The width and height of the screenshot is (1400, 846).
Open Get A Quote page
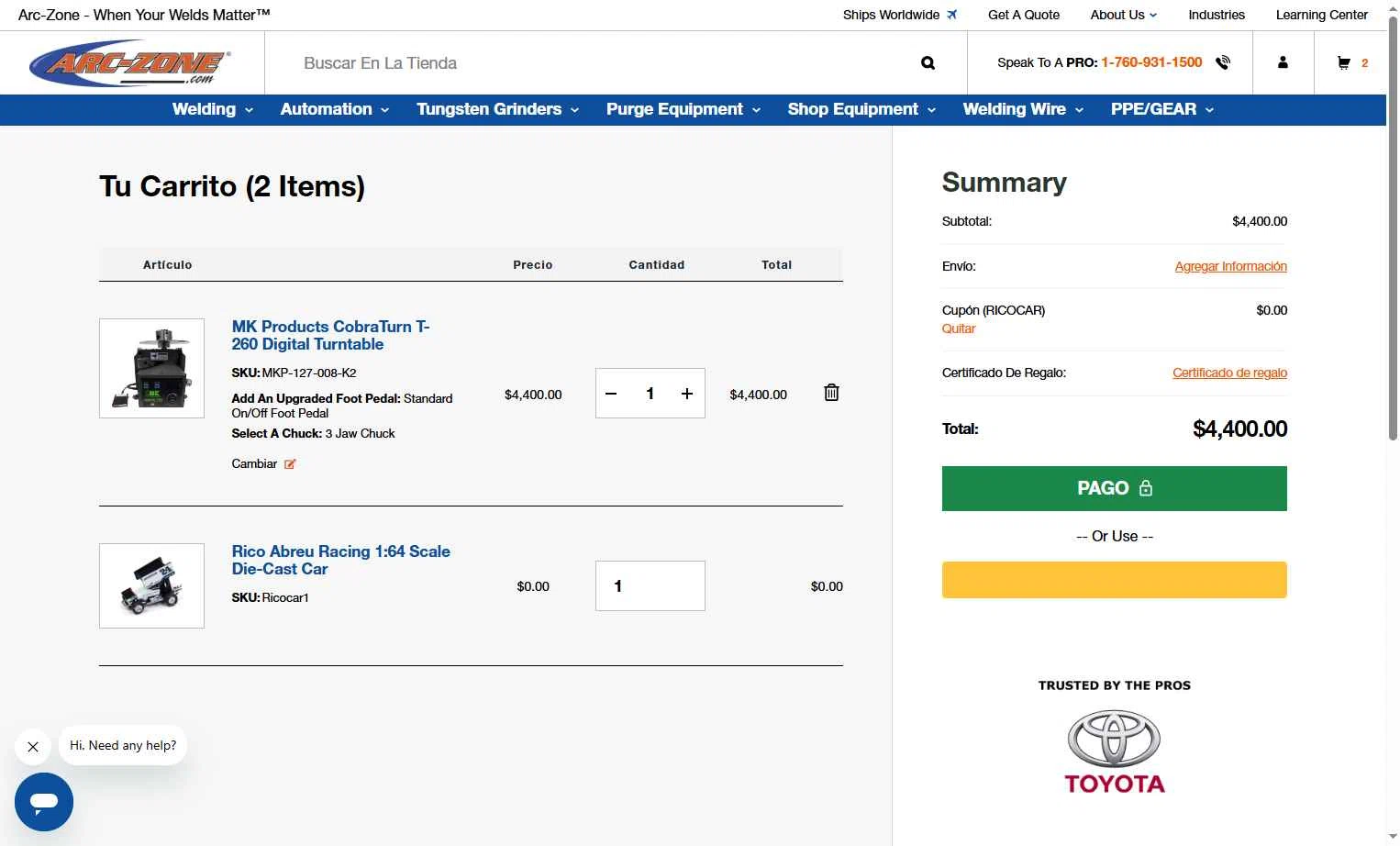(x=1024, y=15)
